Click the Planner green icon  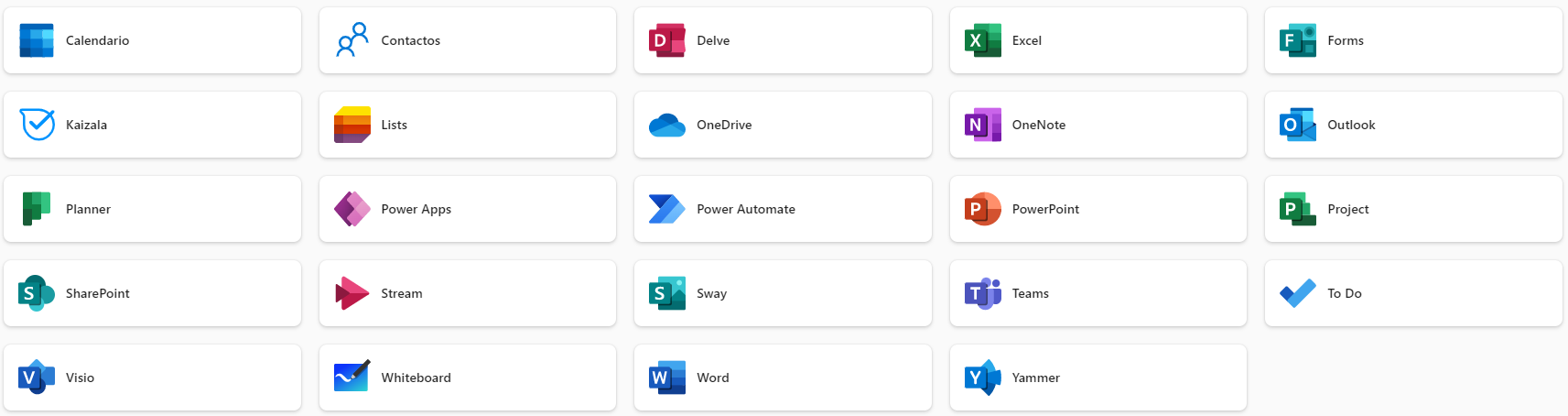click(x=37, y=209)
